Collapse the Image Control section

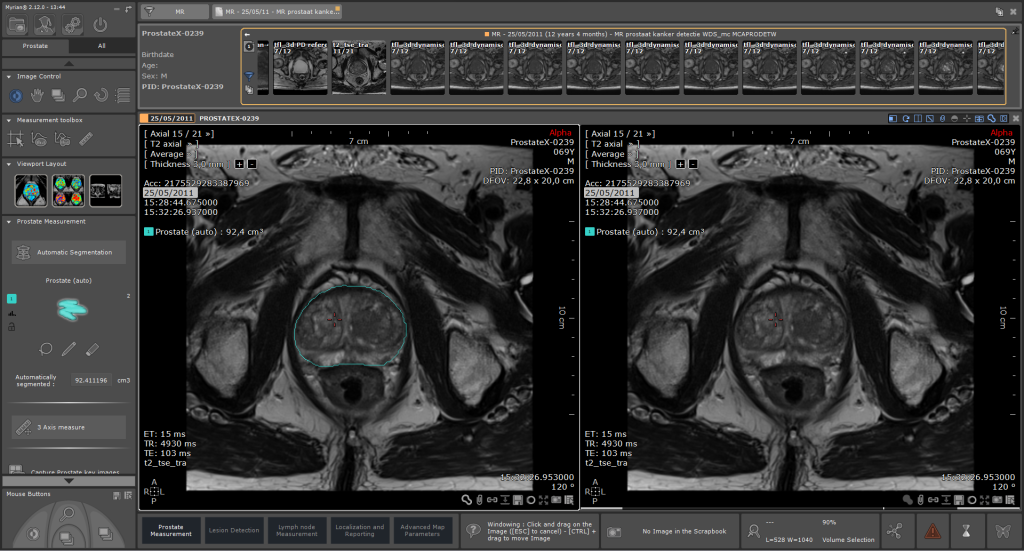[9, 76]
